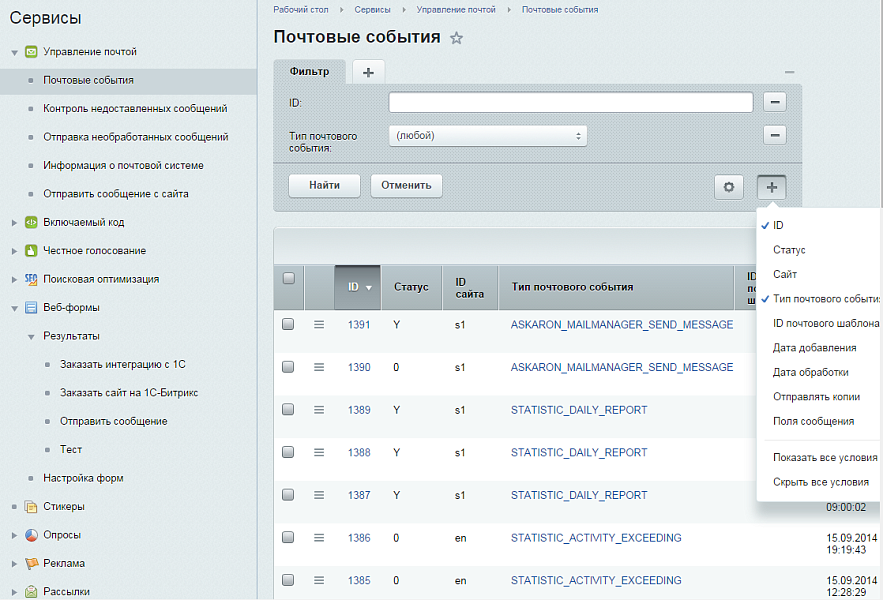
Task: Click the favorites star next to page title
Action: (x=457, y=38)
